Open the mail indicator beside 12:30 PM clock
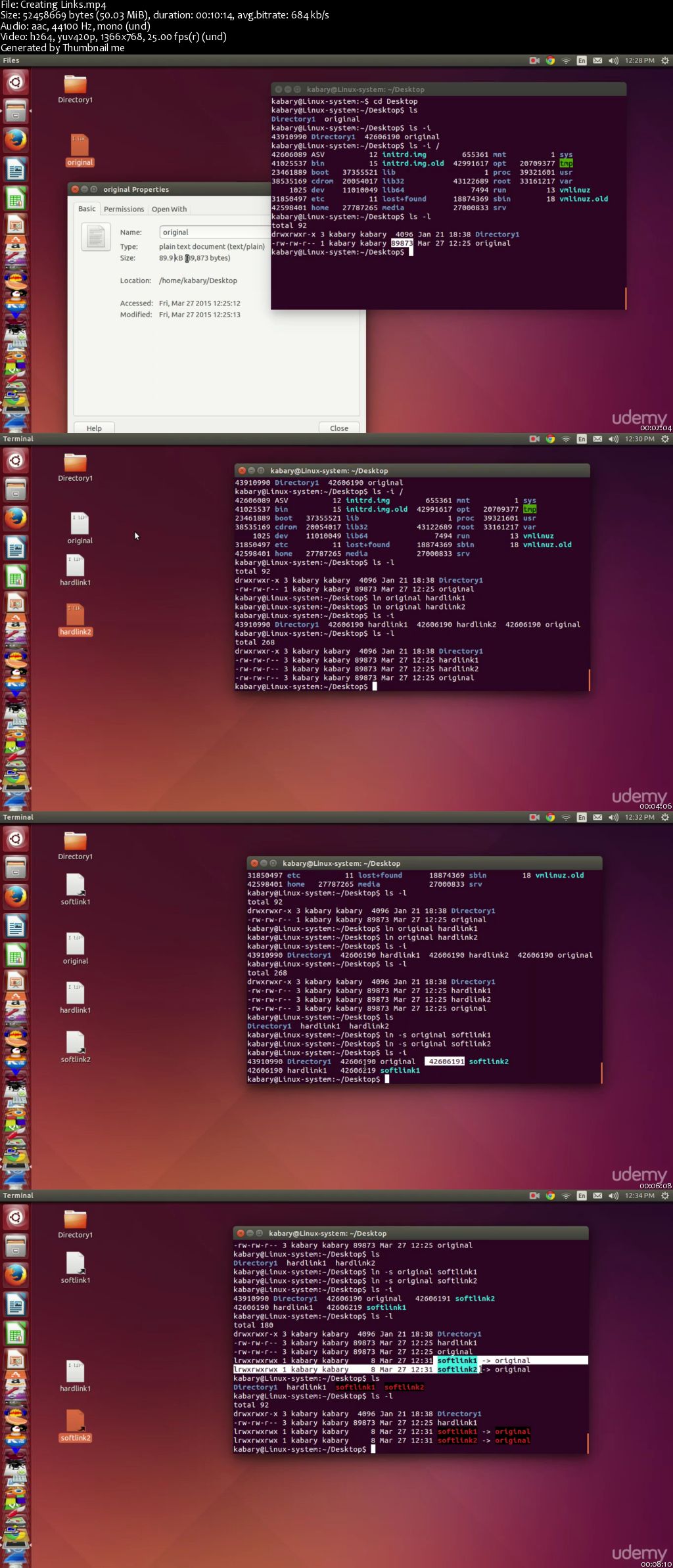Screen dimensions: 673x1568 point(597,439)
